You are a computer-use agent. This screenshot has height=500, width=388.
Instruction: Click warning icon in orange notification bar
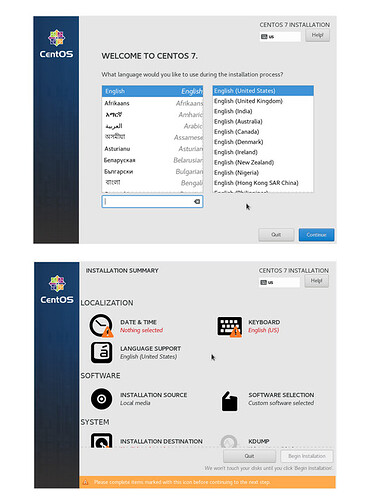coord(85,482)
